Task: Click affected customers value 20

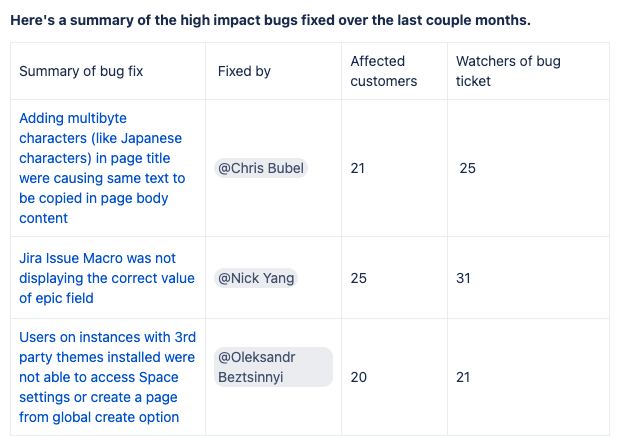Action: (358, 377)
